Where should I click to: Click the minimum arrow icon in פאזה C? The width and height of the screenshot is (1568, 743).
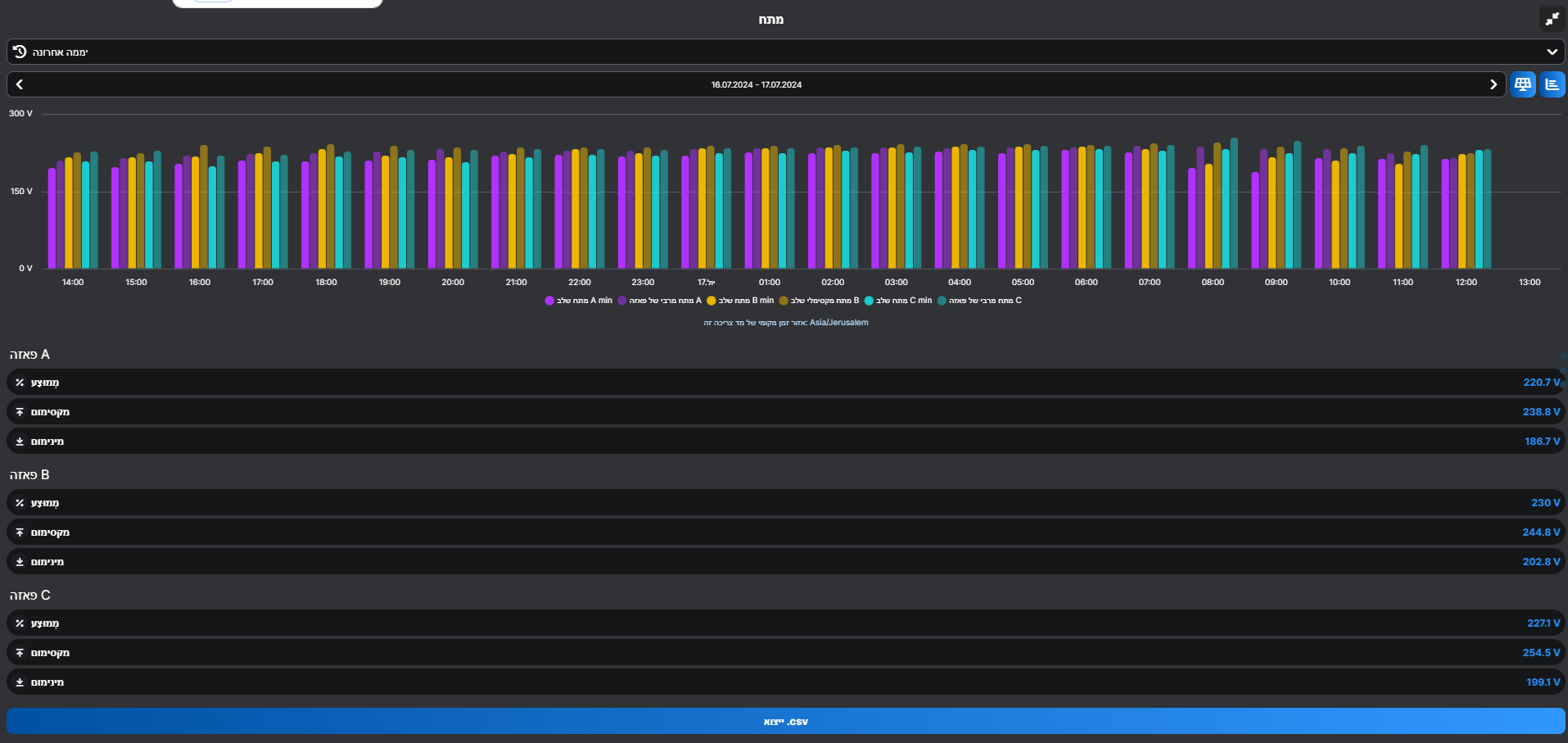(20, 682)
